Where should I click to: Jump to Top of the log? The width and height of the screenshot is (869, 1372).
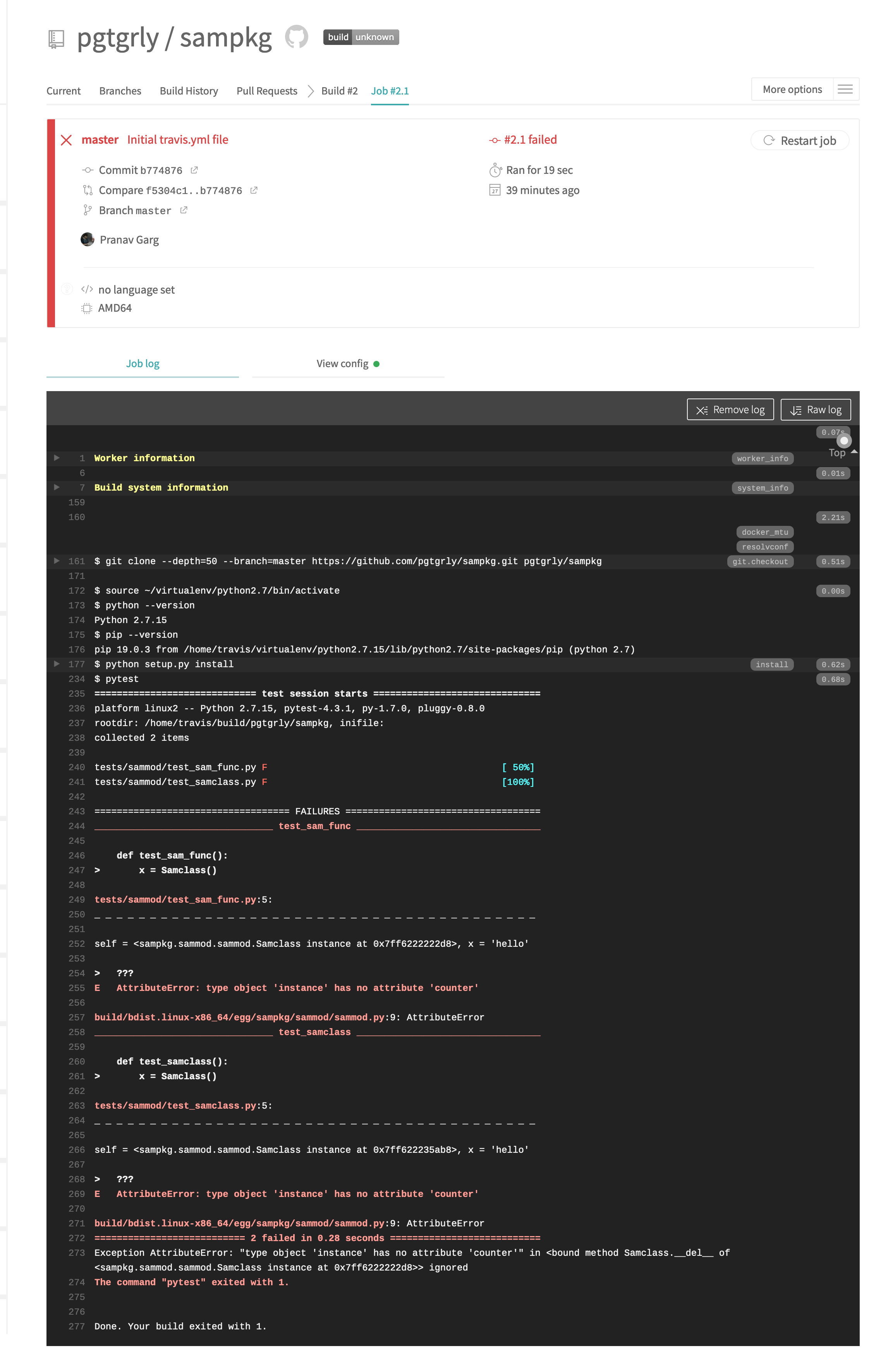pos(836,453)
